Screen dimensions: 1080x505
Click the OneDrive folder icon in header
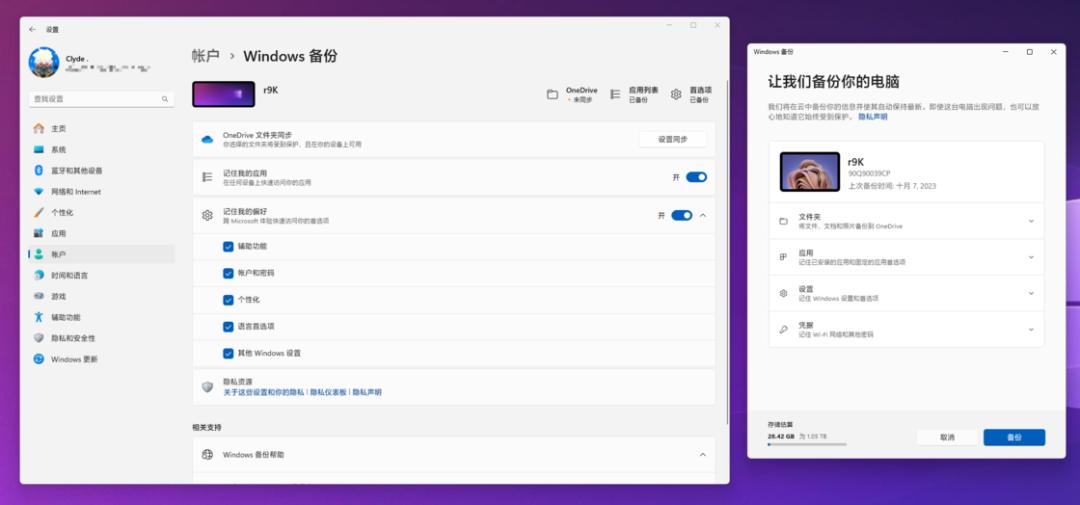click(x=552, y=94)
